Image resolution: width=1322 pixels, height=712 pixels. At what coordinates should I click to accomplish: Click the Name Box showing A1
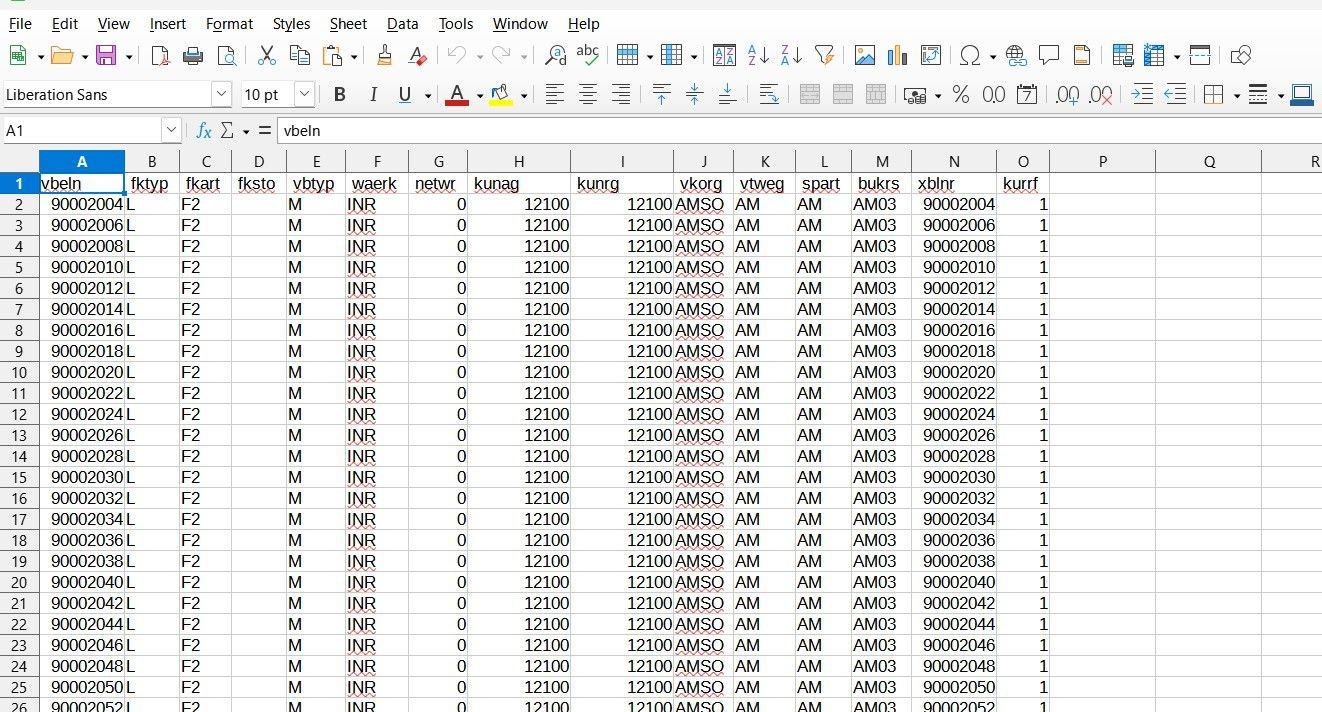click(81, 131)
